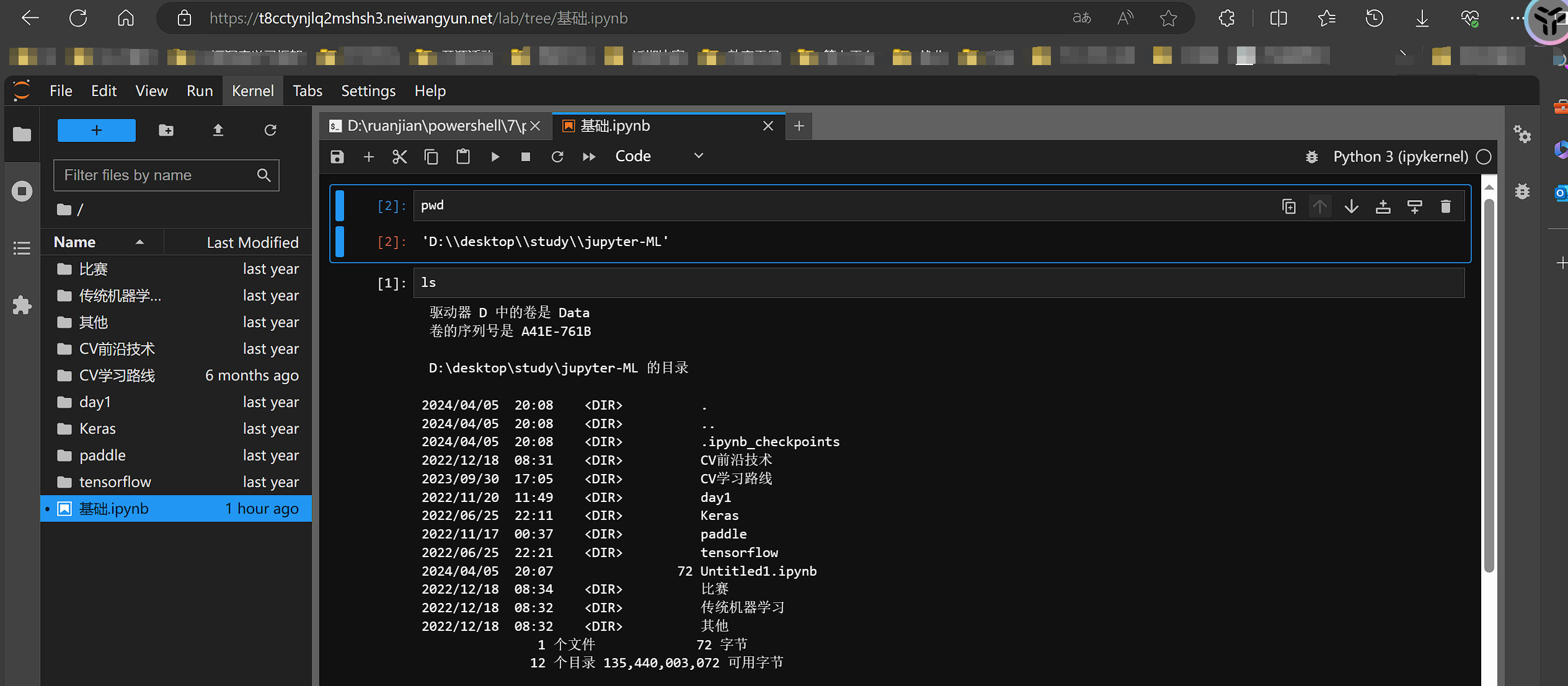This screenshot has height=686, width=1568.
Task: Run the selected cell with the play button
Action: 495,157
